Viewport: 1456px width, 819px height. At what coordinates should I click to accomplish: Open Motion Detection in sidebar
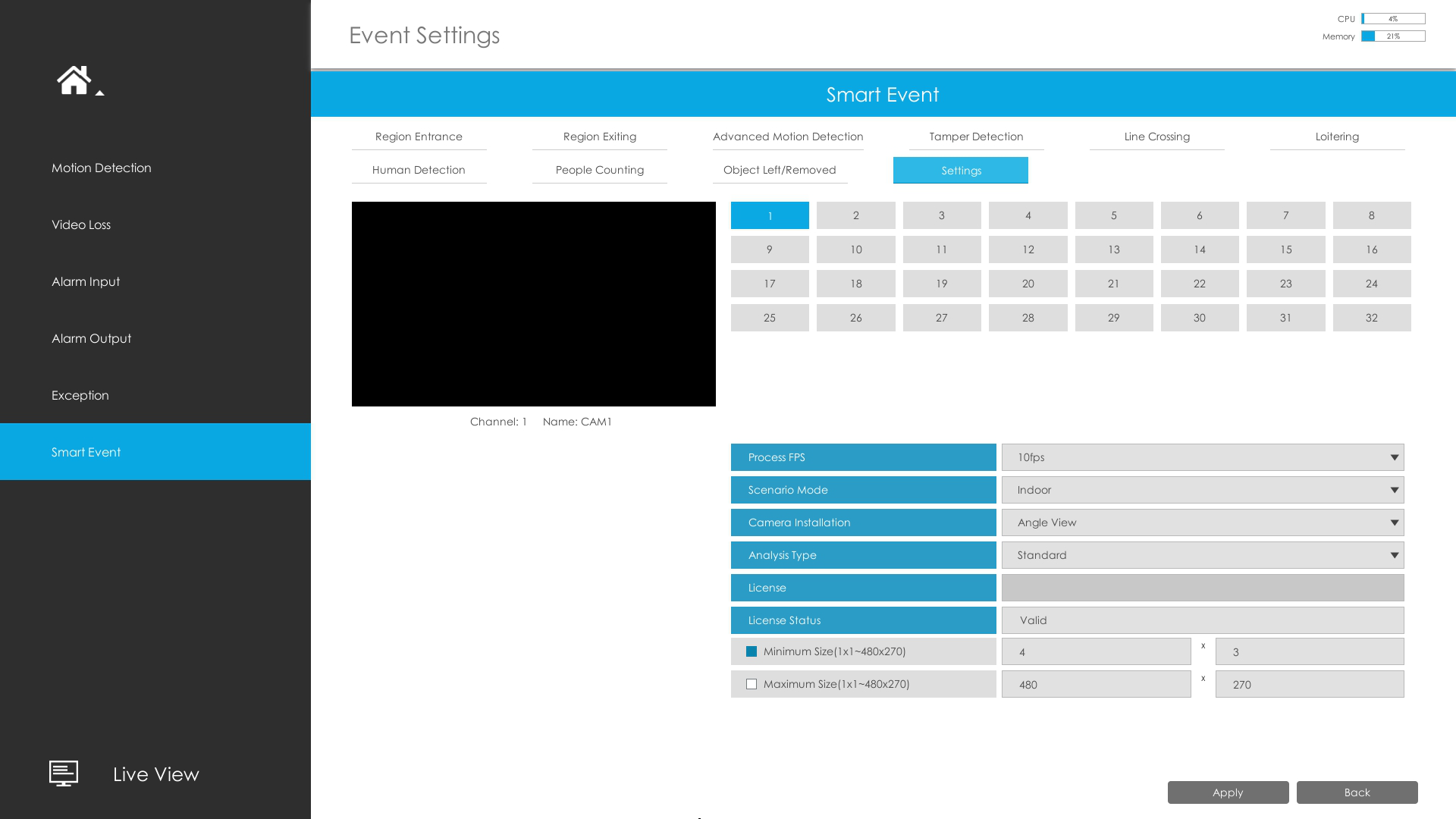point(102,168)
